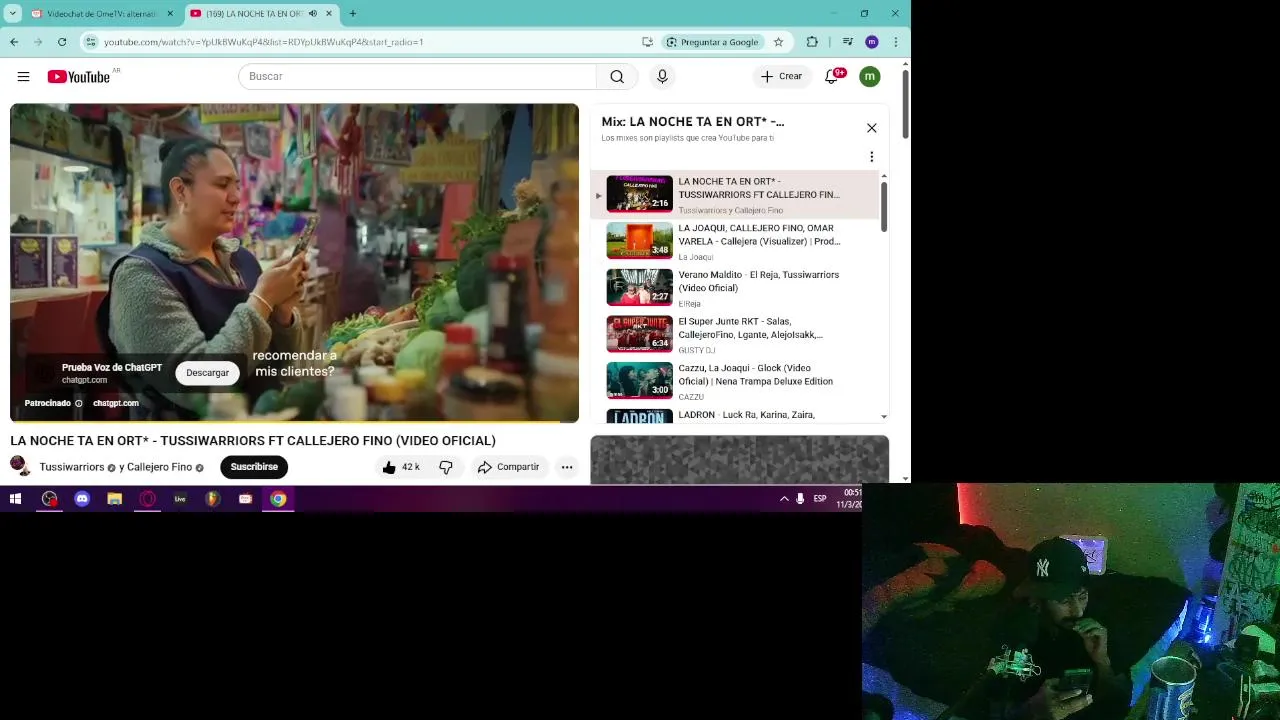The image size is (1280, 720).
Task: Click the magnifier search button
Action: [617, 76]
